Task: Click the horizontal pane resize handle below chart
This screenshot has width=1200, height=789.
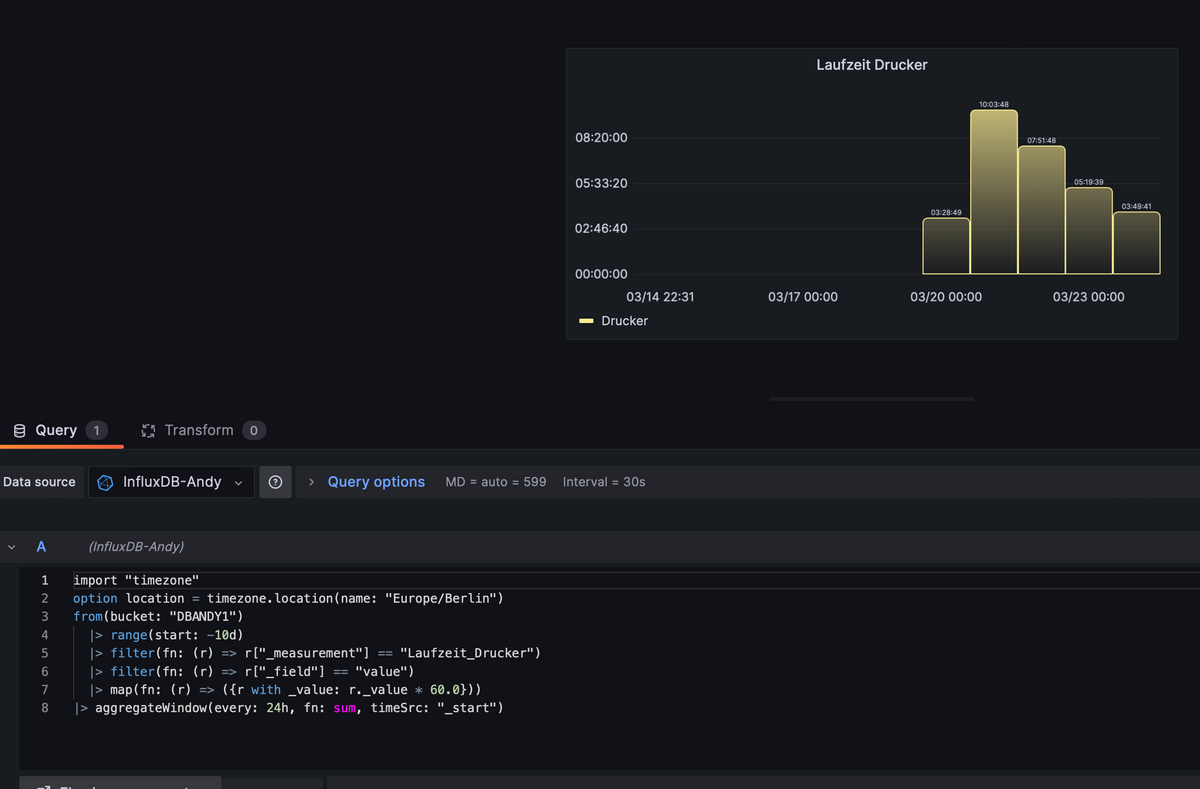Action: (872, 399)
